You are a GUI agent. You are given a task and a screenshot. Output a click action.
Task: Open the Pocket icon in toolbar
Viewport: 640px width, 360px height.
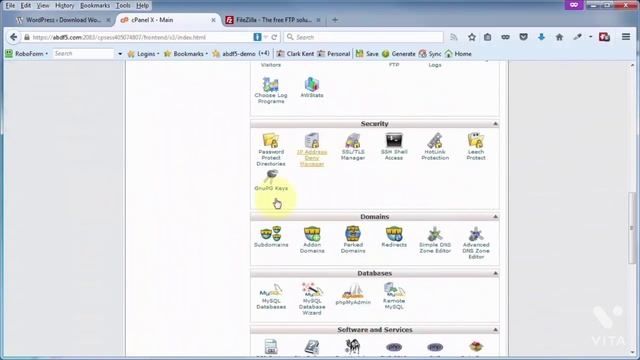click(523, 37)
